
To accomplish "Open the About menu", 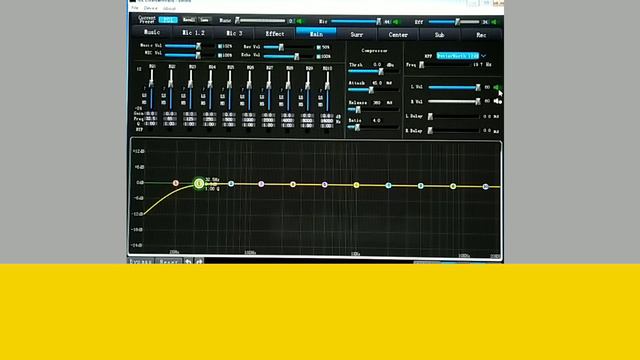I will click(169, 9).
